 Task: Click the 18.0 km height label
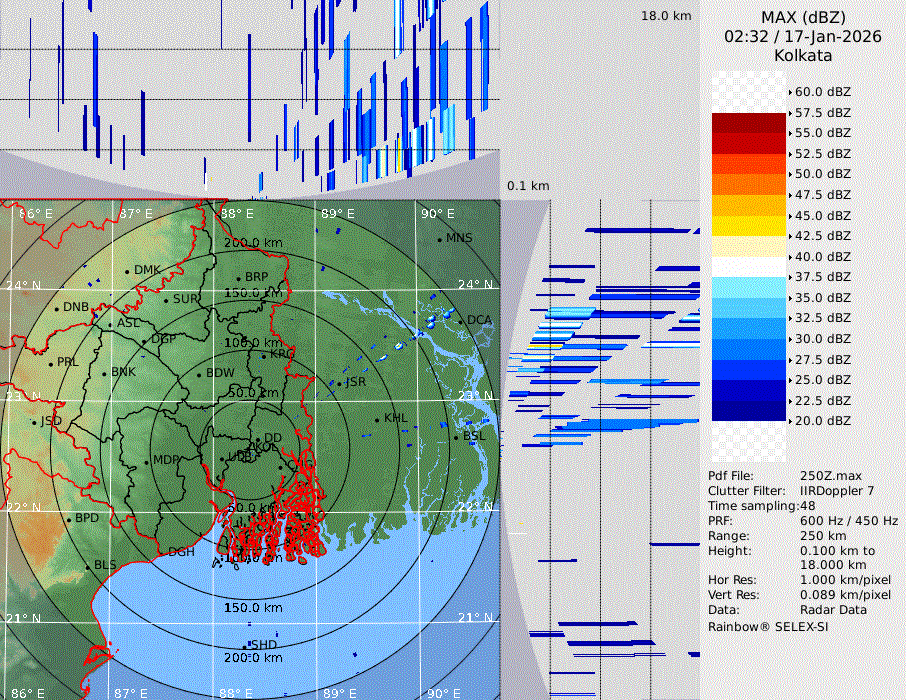pos(666,16)
